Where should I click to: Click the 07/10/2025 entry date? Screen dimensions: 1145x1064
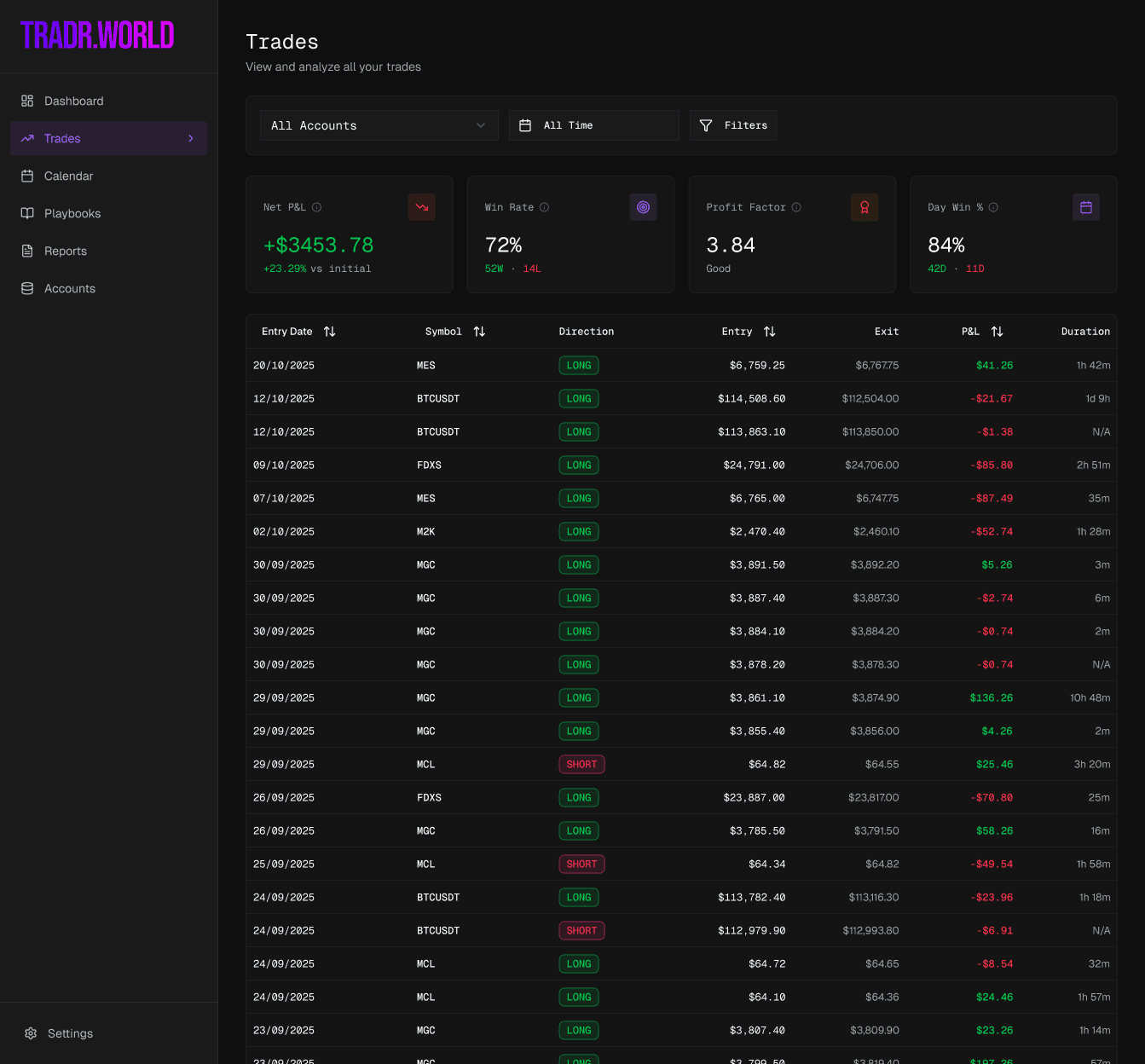pyautogui.click(x=284, y=498)
